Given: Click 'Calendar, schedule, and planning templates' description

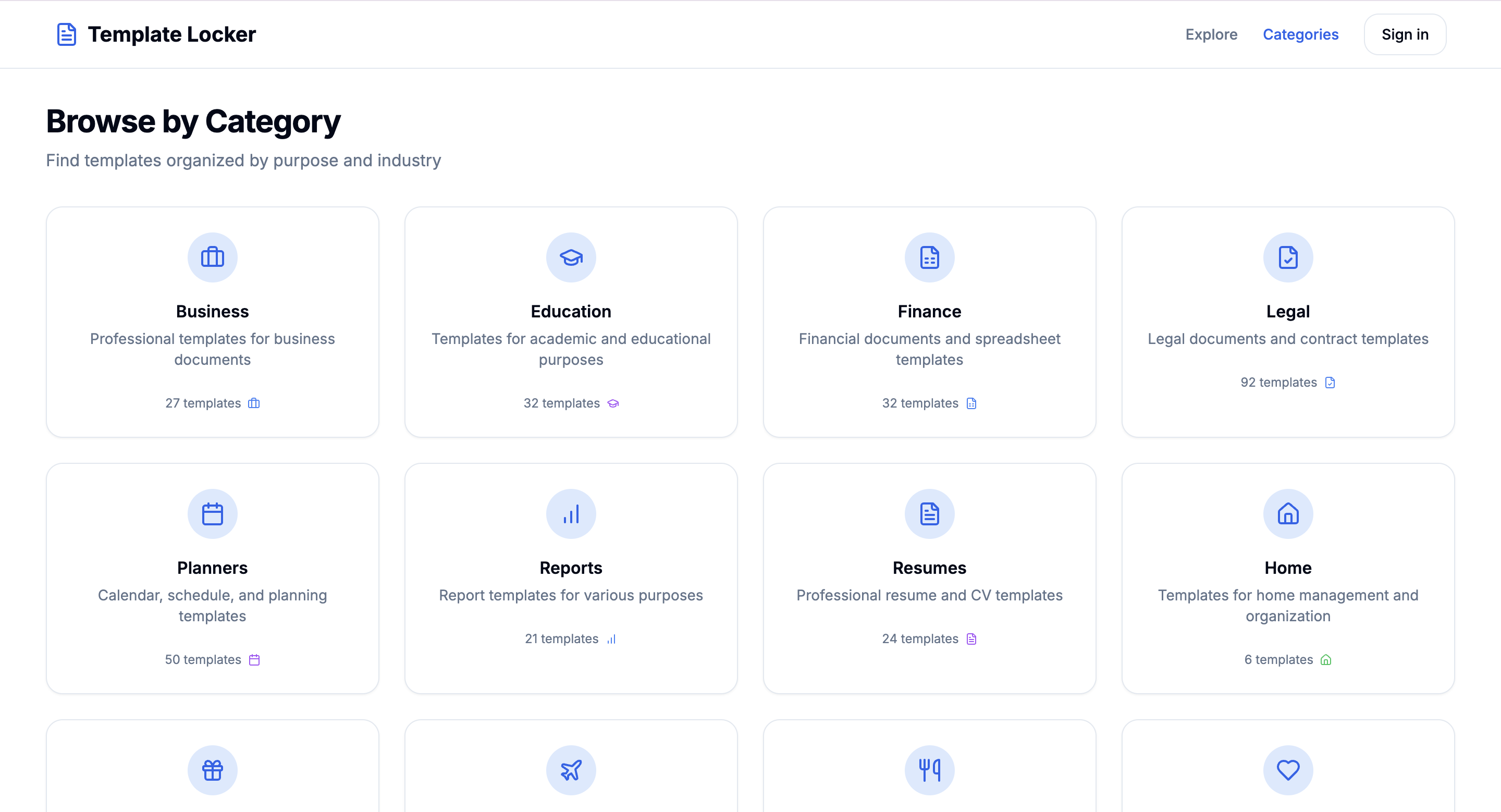Looking at the screenshot, I should tap(212, 605).
